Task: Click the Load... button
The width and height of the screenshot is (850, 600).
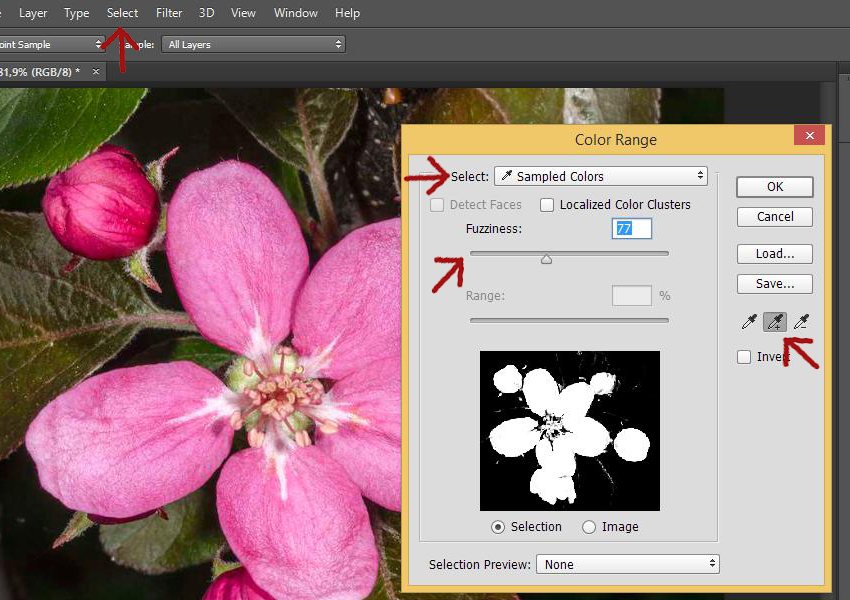Action: tap(774, 254)
